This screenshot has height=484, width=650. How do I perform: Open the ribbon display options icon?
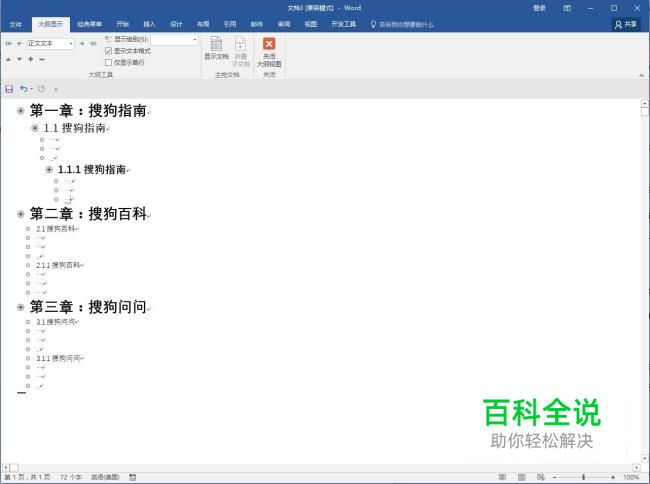567,8
